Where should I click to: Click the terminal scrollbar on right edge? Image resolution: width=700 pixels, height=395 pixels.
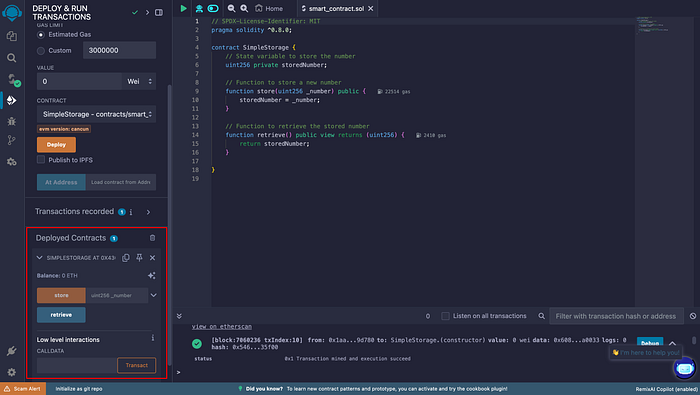(x=694, y=341)
